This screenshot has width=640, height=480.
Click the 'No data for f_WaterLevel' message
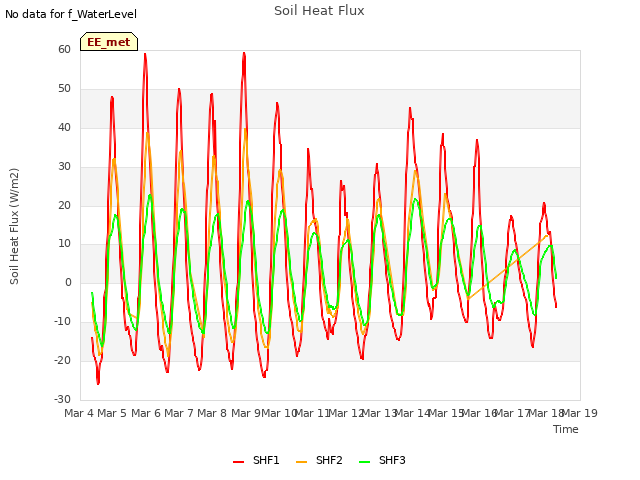tap(71, 14)
